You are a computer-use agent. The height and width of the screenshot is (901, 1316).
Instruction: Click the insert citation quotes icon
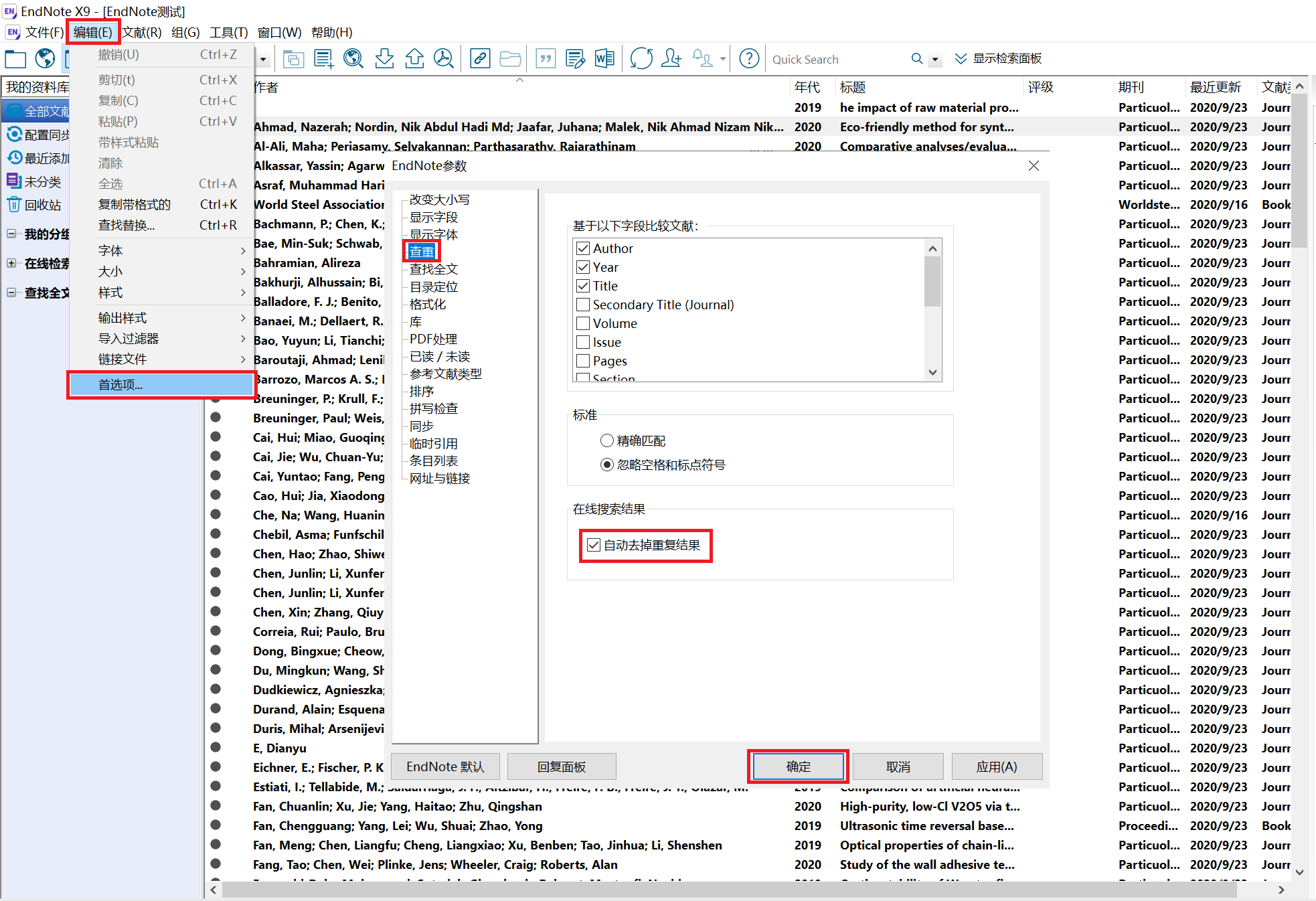pyautogui.click(x=546, y=59)
